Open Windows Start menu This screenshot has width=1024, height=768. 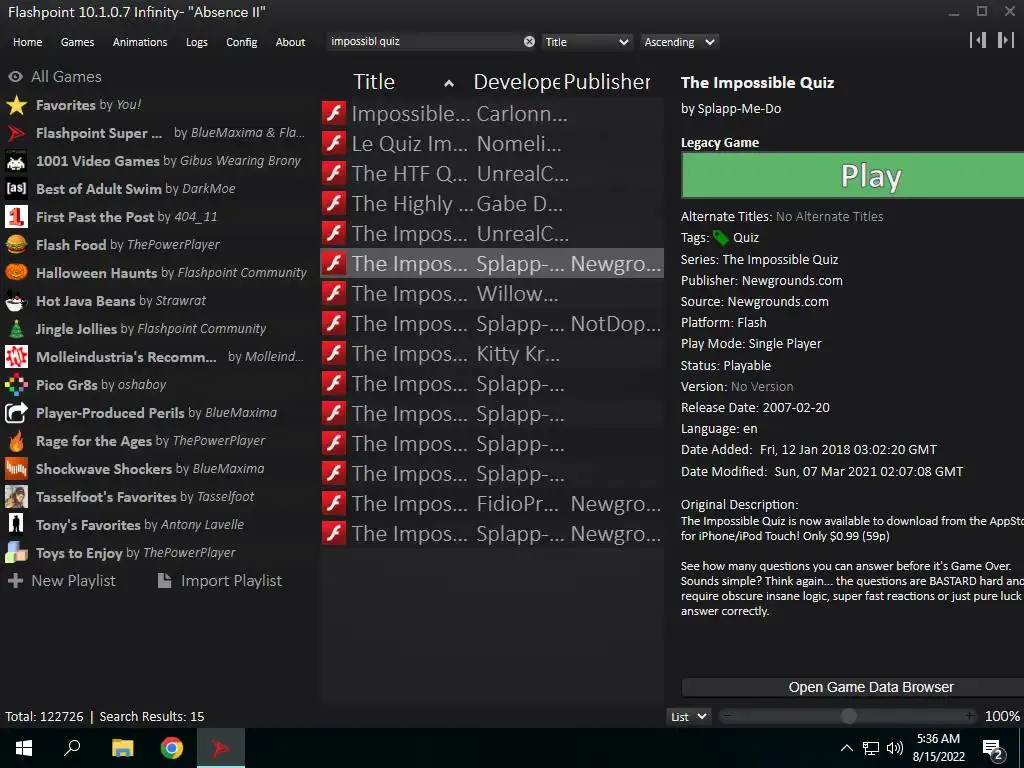(x=24, y=748)
